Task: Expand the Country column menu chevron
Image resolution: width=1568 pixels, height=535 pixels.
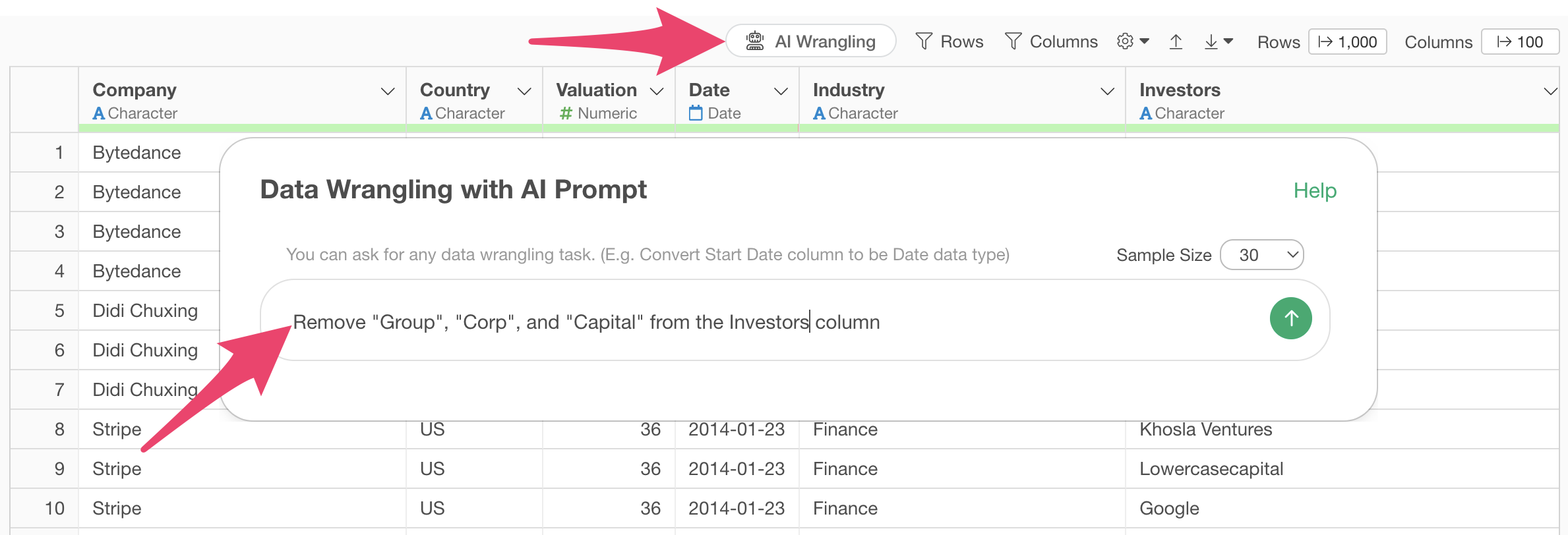Action: pyautogui.click(x=524, y=92)
